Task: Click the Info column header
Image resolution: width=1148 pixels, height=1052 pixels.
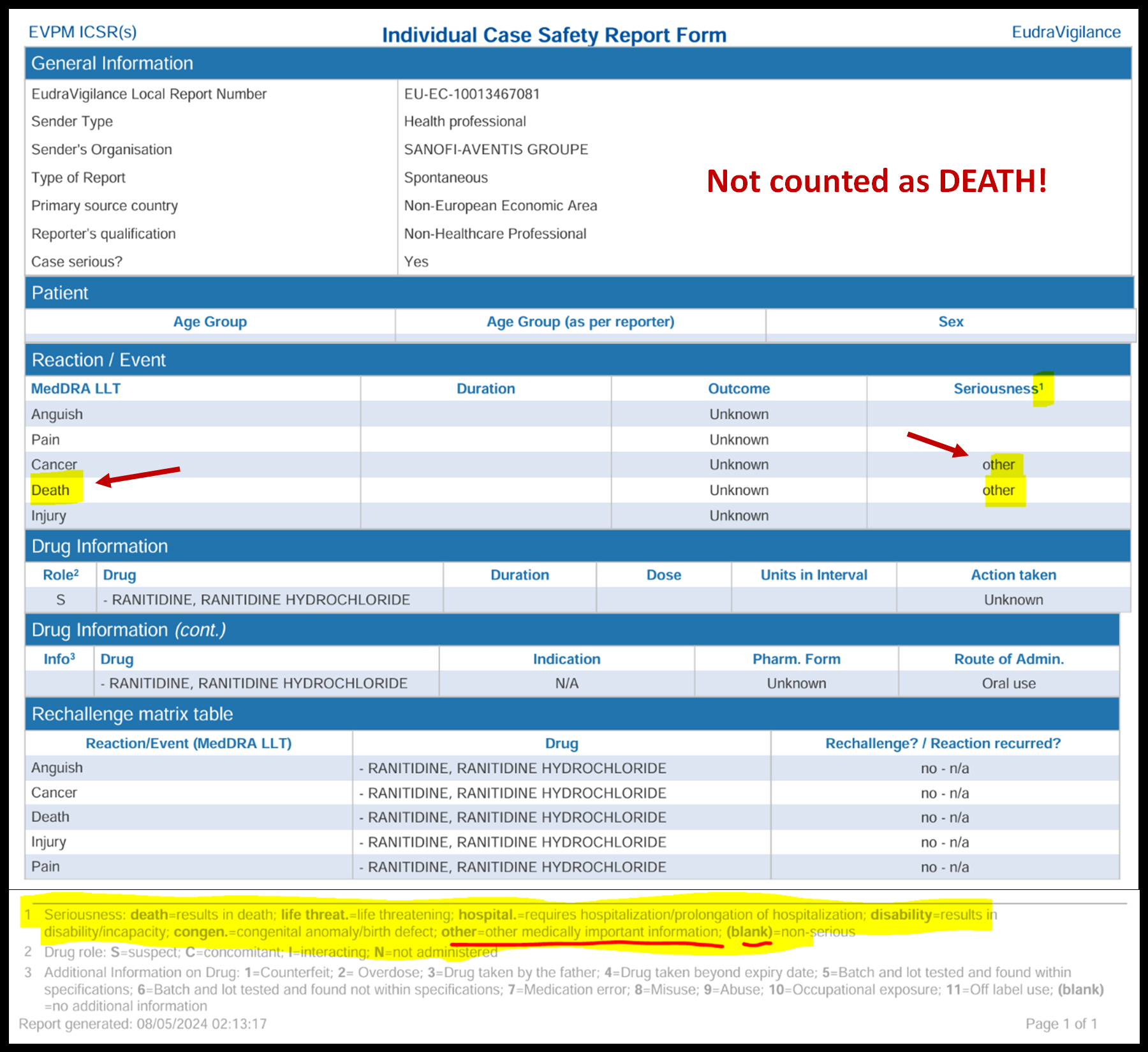Action: pos(59,659)
